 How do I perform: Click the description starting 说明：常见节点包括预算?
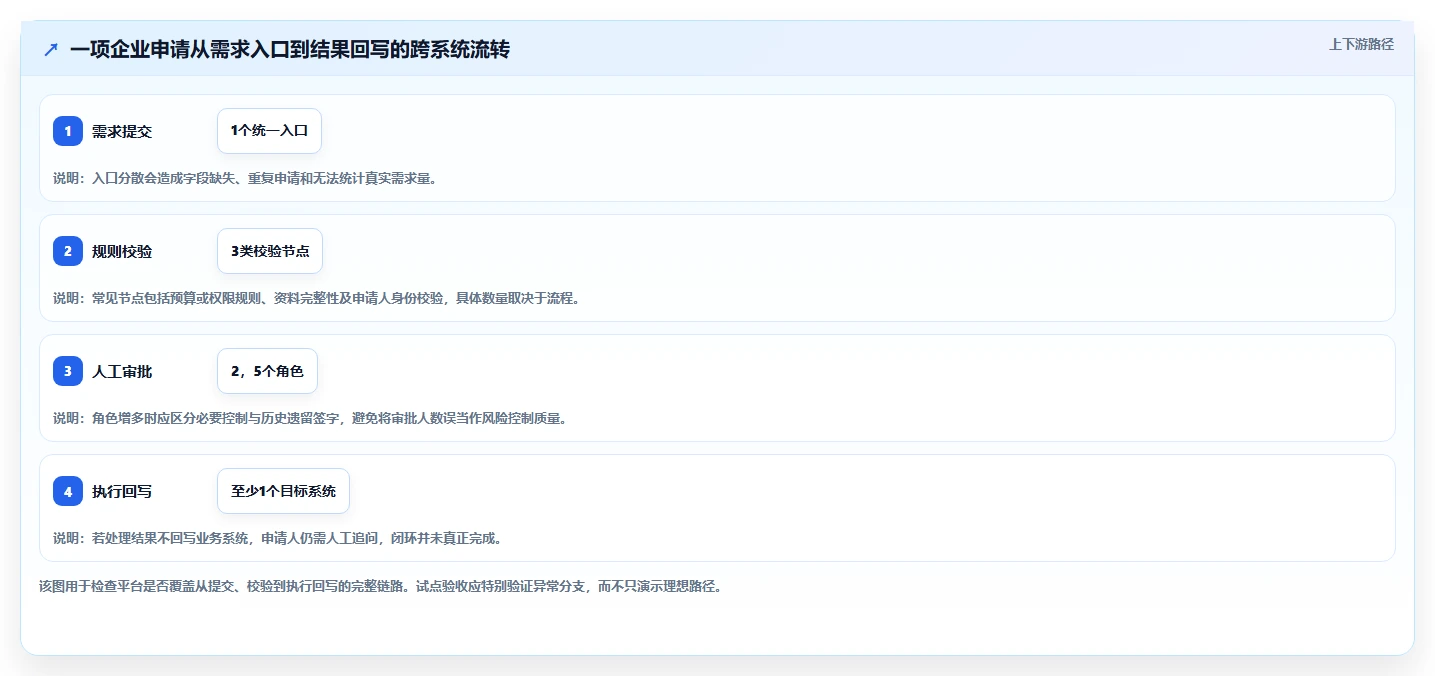point(316,298)
